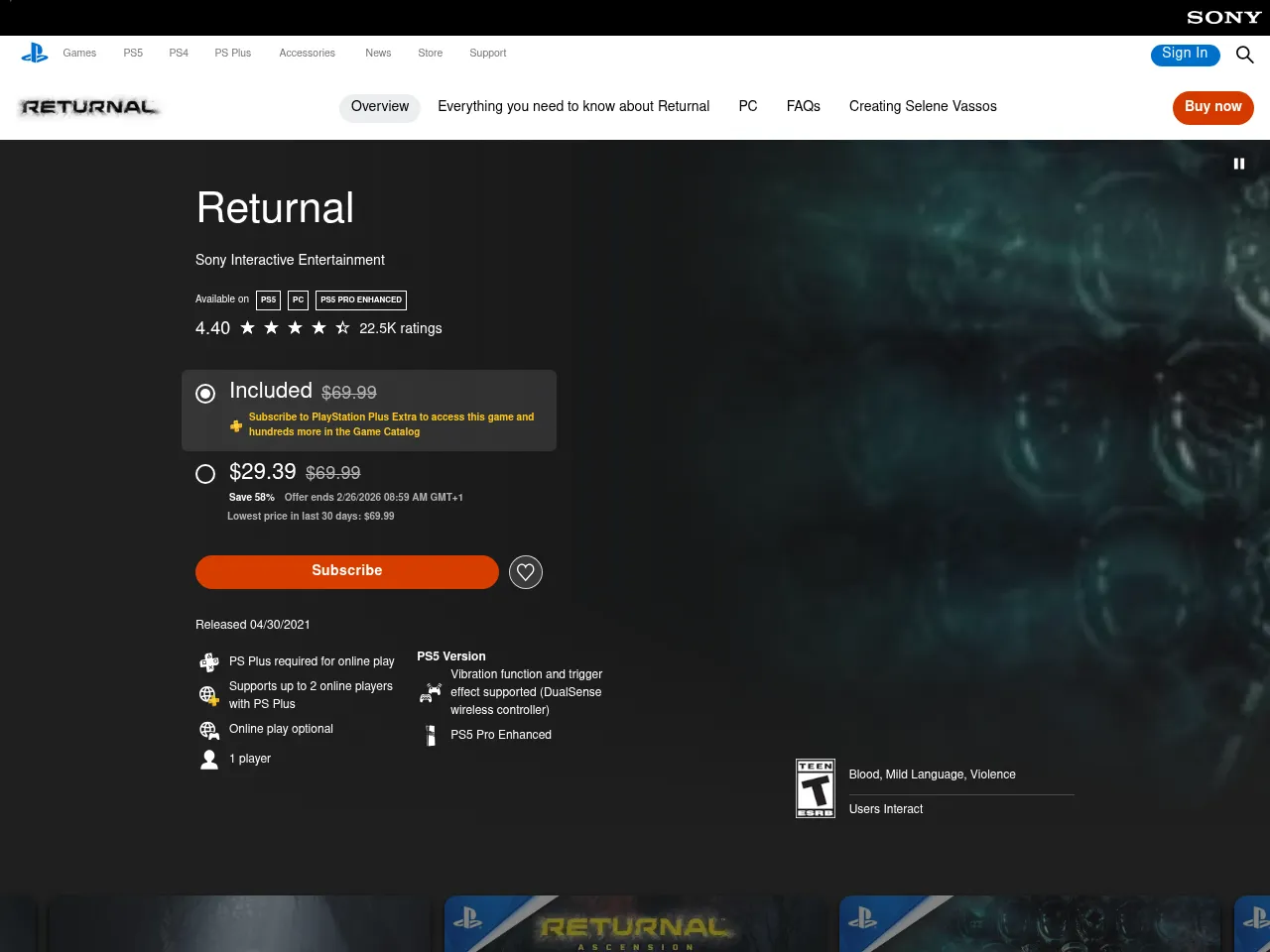
Task: Pause the background trailer video
Action: (1238, 164)
